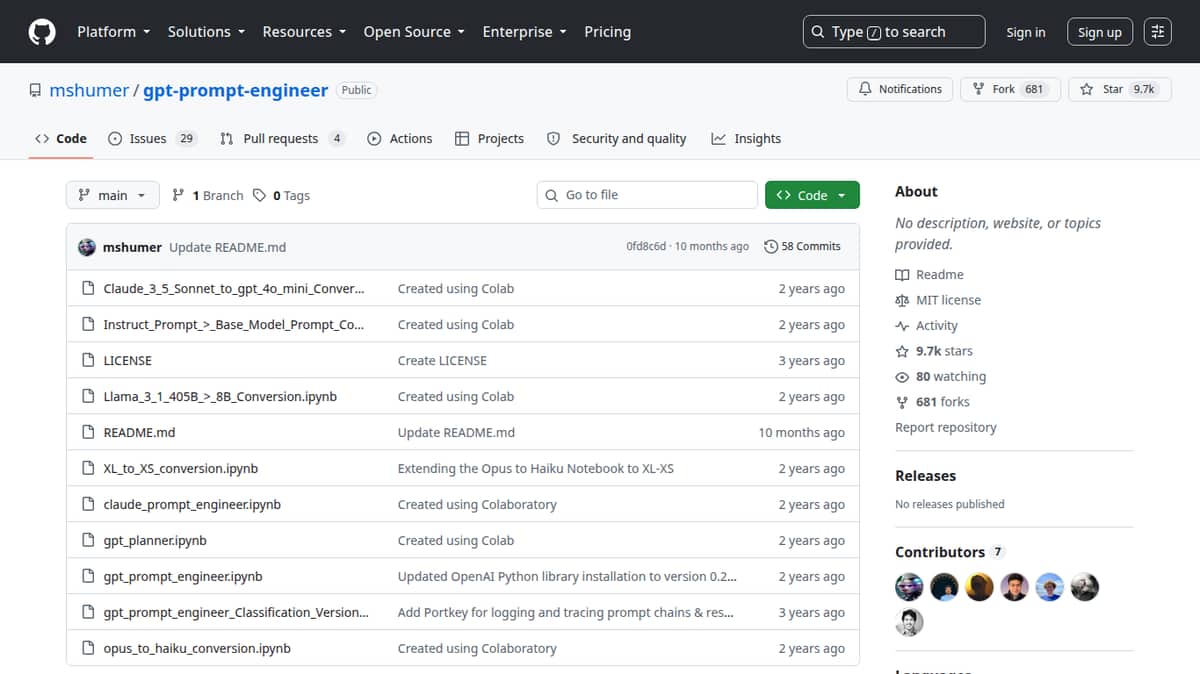Open 'Add Portkey for logging' commit message
This screenshot has width=1200, height=674.
[566, 613]
